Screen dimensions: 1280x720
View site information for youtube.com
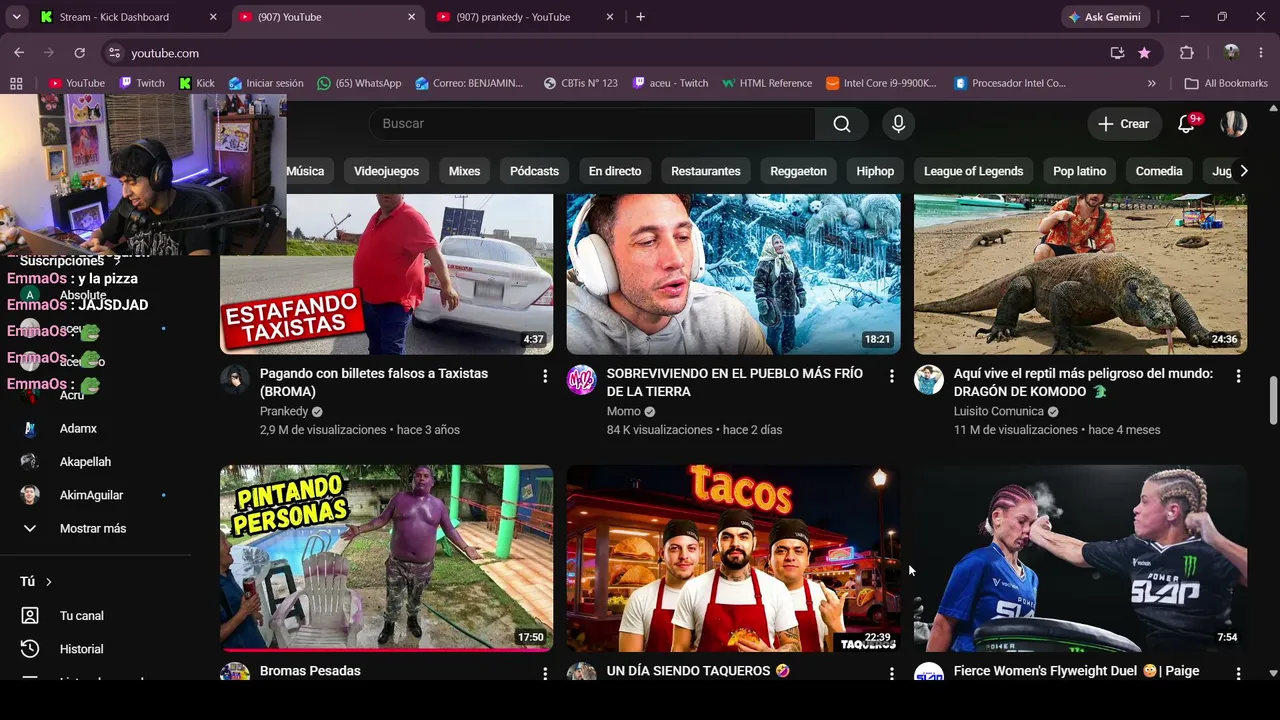114,53
